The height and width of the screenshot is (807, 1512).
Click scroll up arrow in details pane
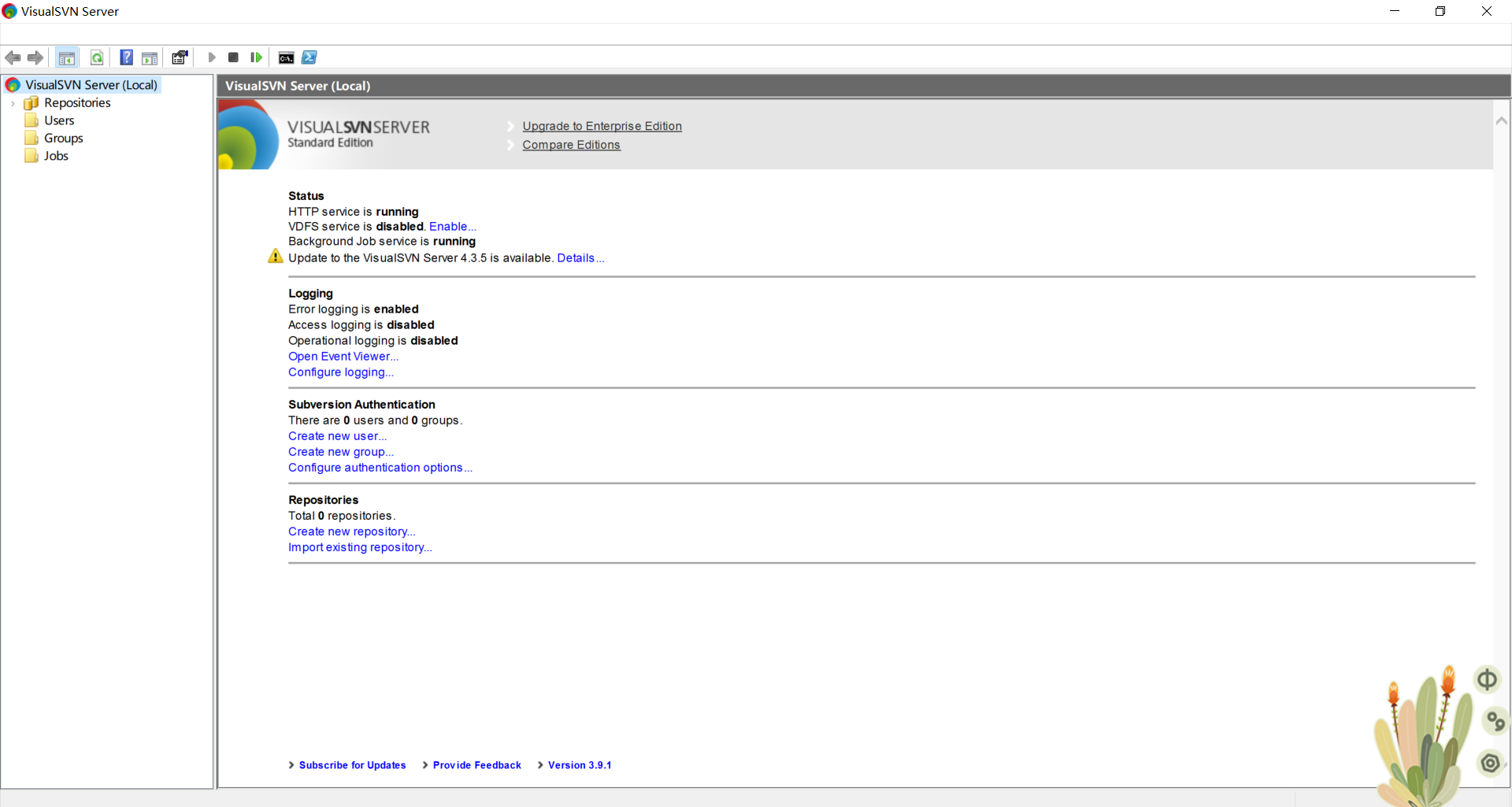click(x=1502, y=120)
